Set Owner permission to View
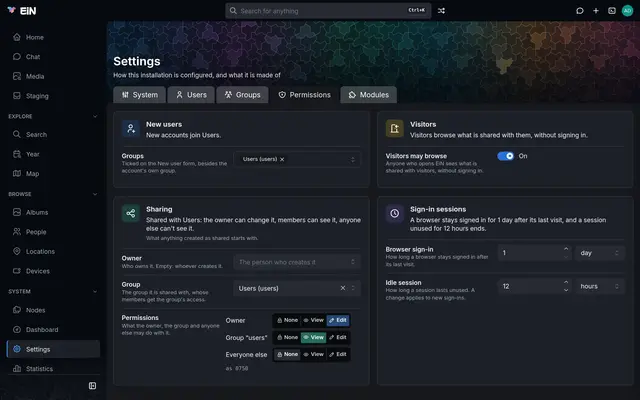This screenshot has height=400, width=640. tap(313, 320)
